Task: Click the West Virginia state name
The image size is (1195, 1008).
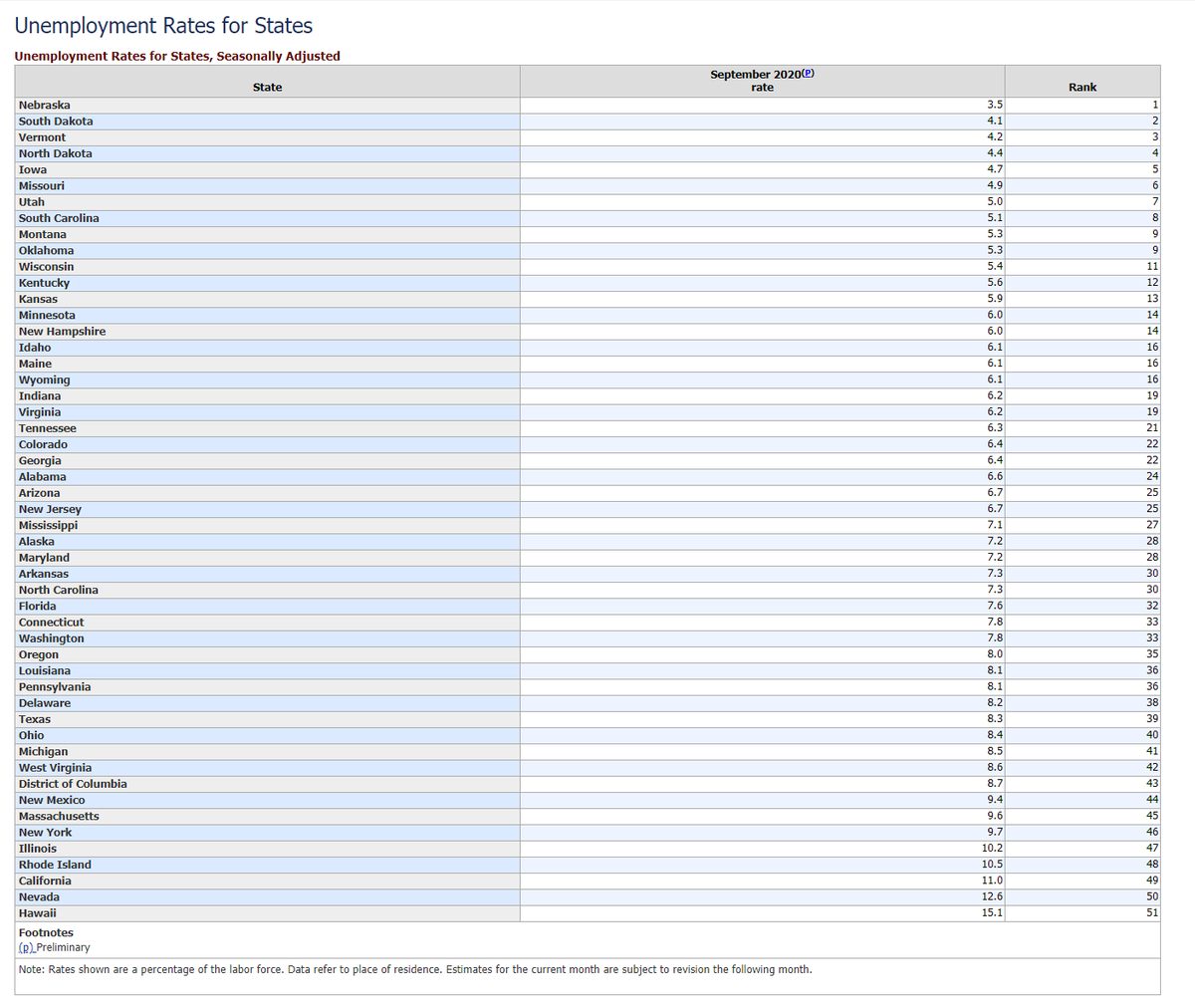Action: pos(56,768)
